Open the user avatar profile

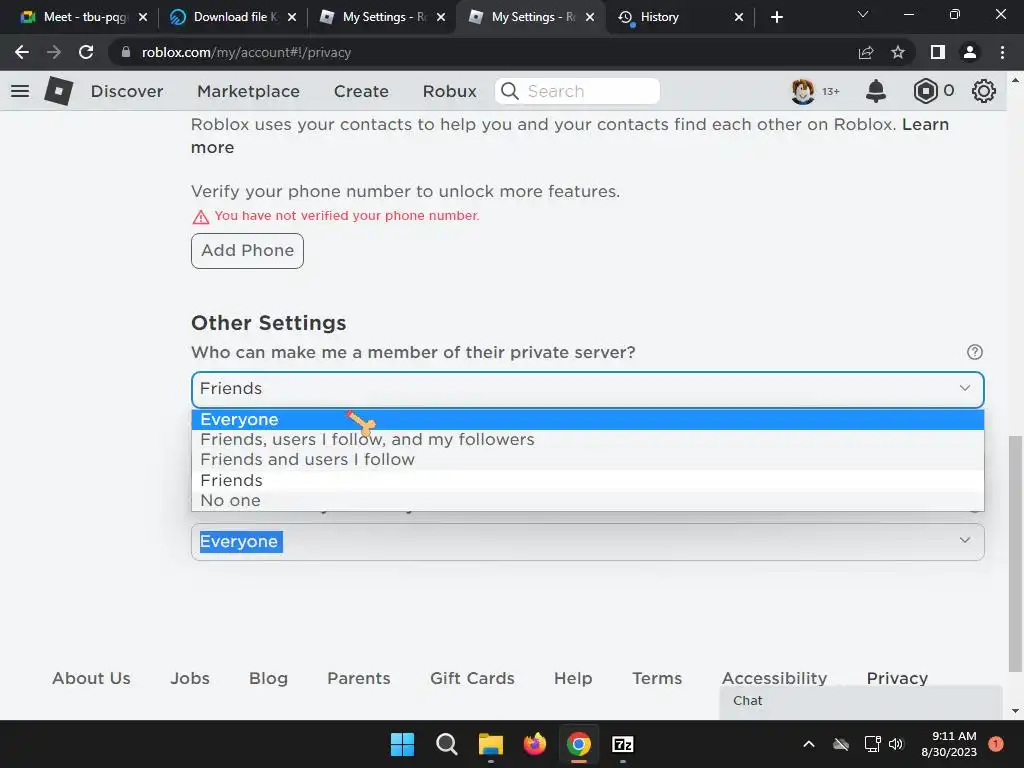[803, 91]
